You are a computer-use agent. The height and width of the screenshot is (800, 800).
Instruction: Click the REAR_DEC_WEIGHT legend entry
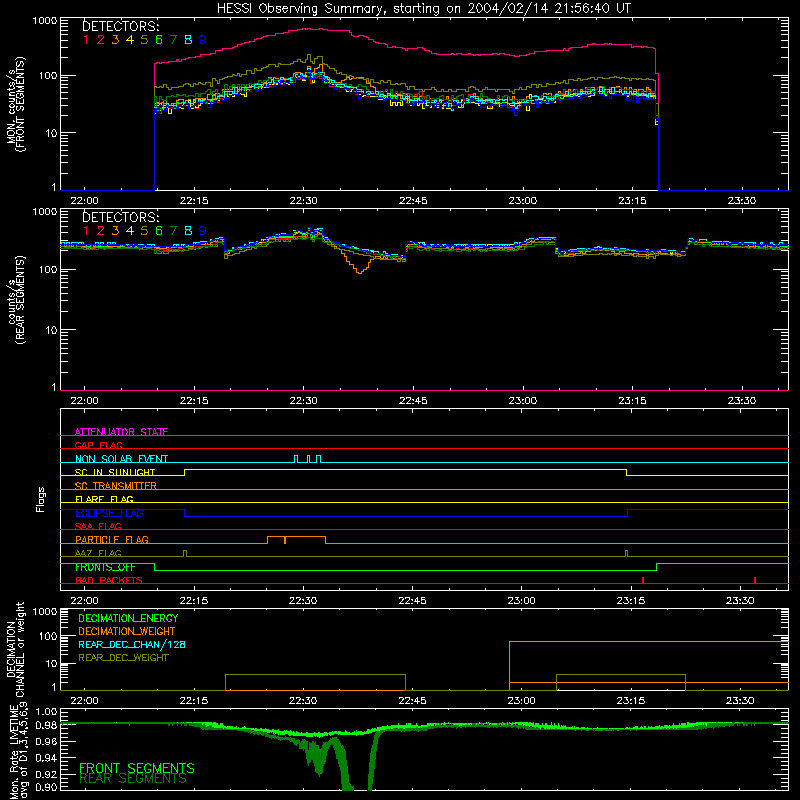pyautogui.click(x=123, y=658)
